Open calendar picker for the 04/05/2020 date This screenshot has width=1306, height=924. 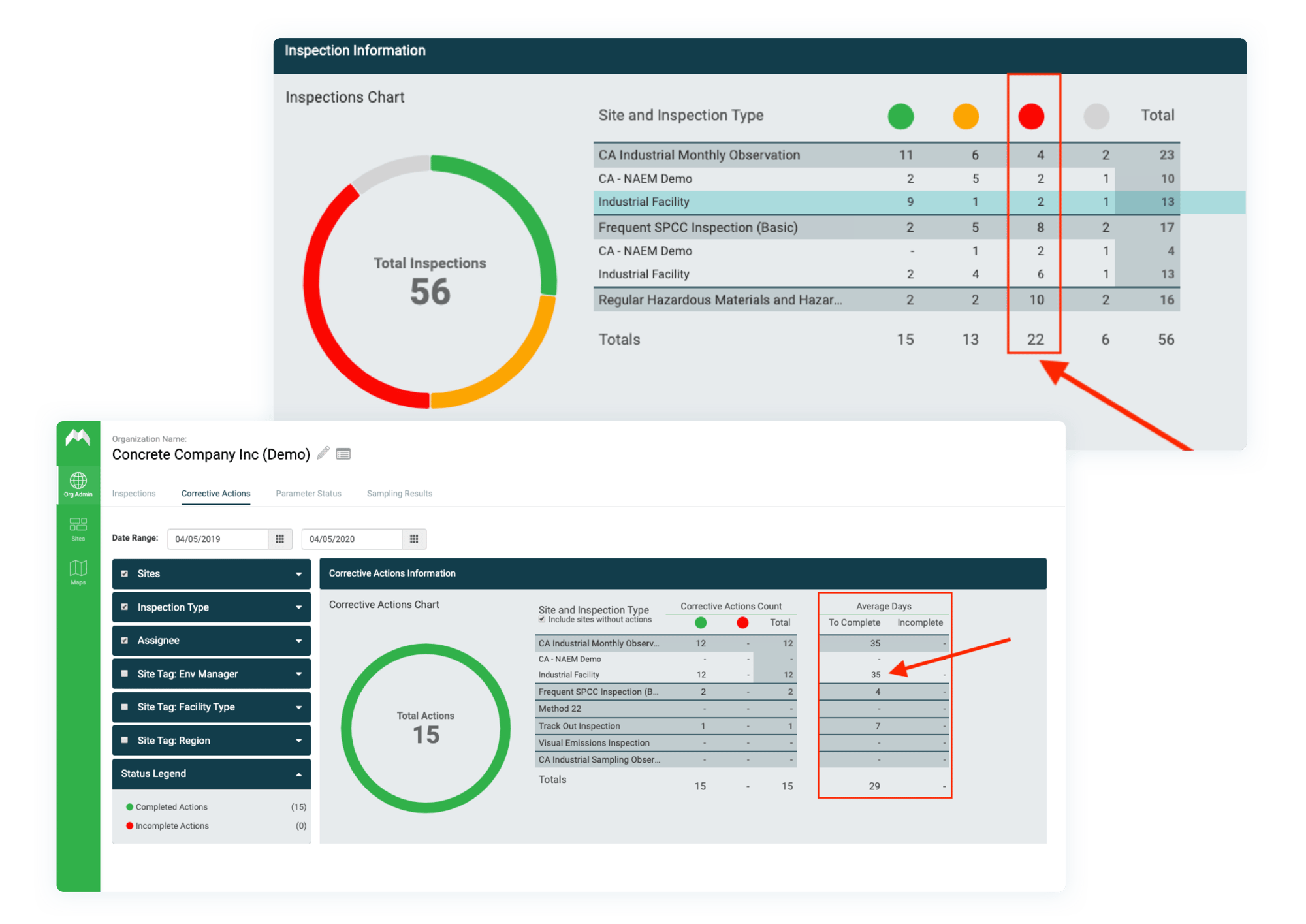click(x=414, y=539)
